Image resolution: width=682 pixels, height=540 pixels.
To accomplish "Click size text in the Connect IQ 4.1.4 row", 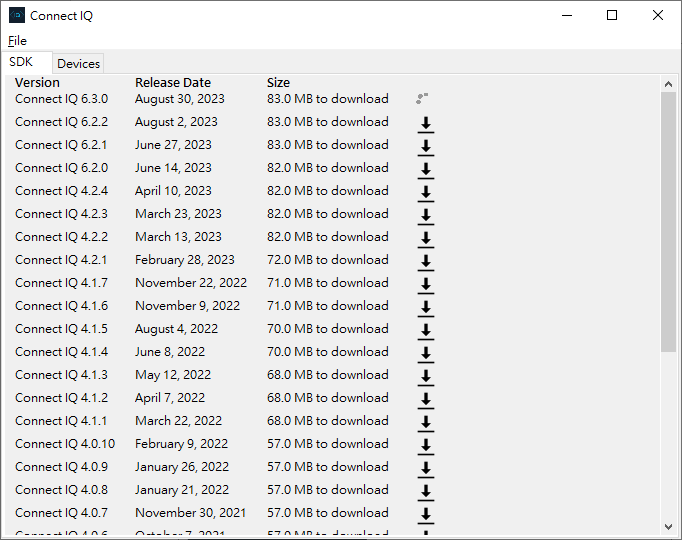I will click(x=328, y=352).
